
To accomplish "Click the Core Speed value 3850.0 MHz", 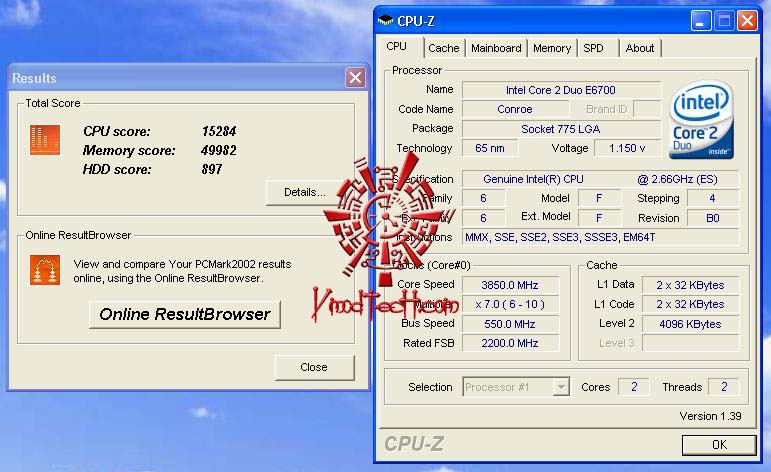I will (510, 285).
